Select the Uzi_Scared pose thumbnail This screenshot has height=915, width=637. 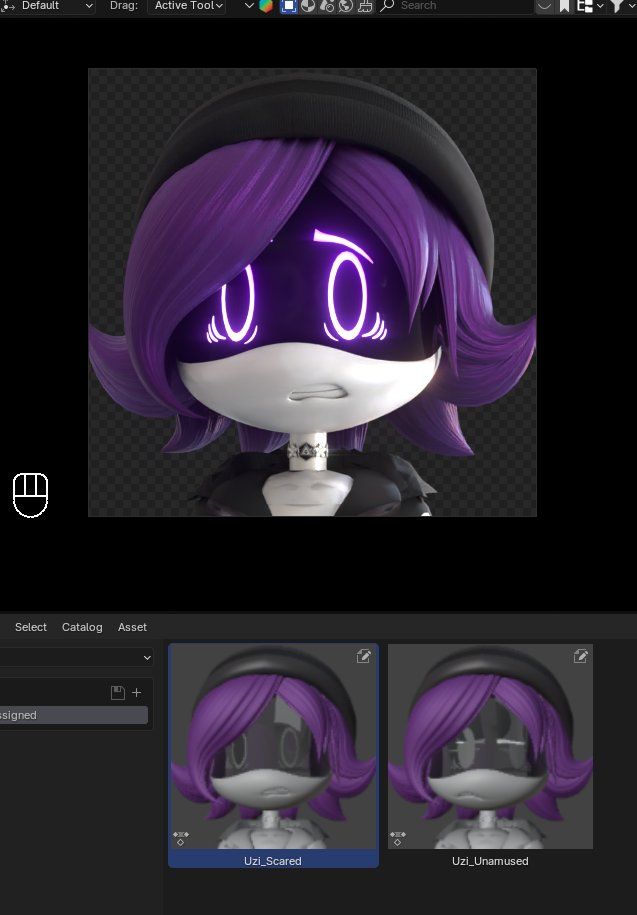(x=274, y=747)
